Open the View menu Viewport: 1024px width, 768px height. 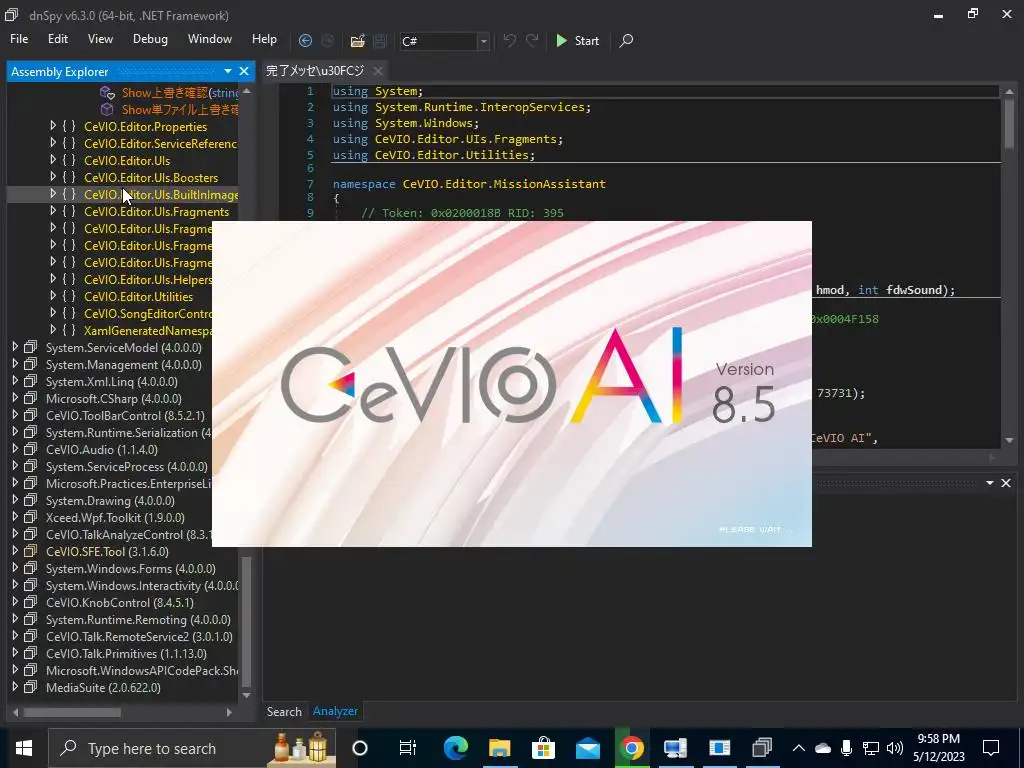coord(100,39)
